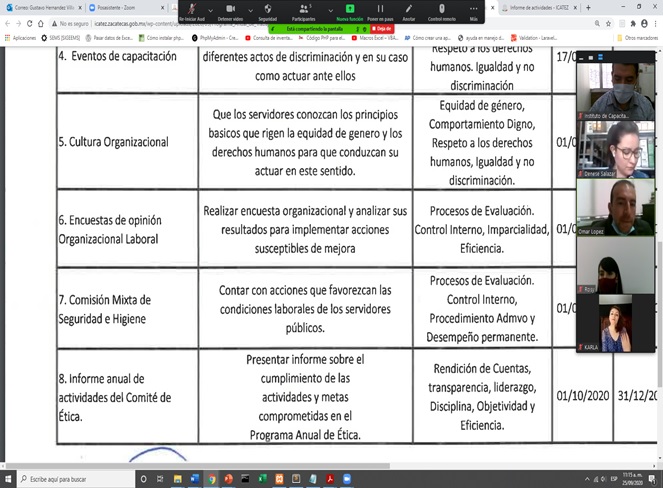
Task: Open Chrome three-dot menu
Action: (656, 24)
